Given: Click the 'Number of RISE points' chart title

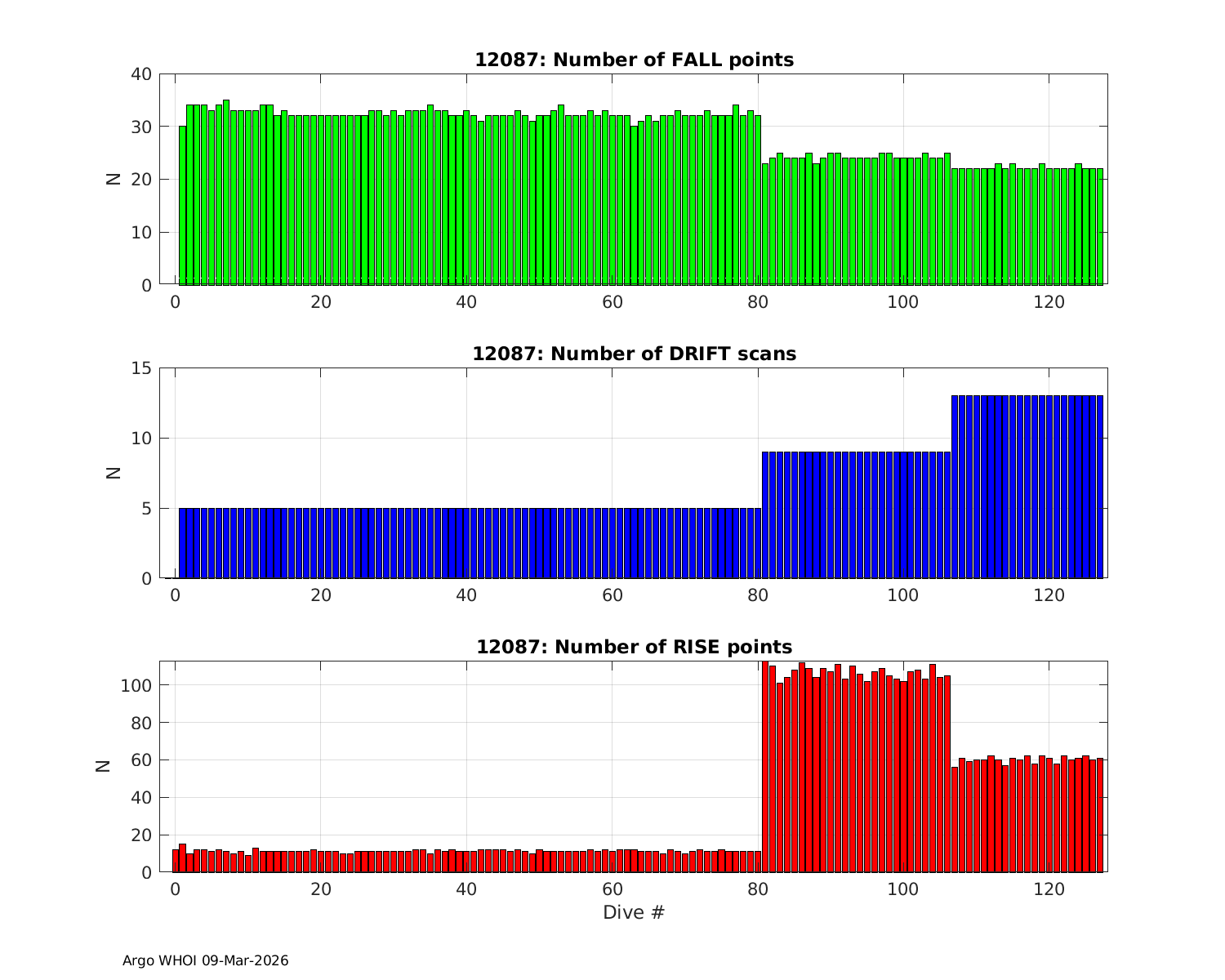Looking at the screenshot, I should tap(634, 647).
